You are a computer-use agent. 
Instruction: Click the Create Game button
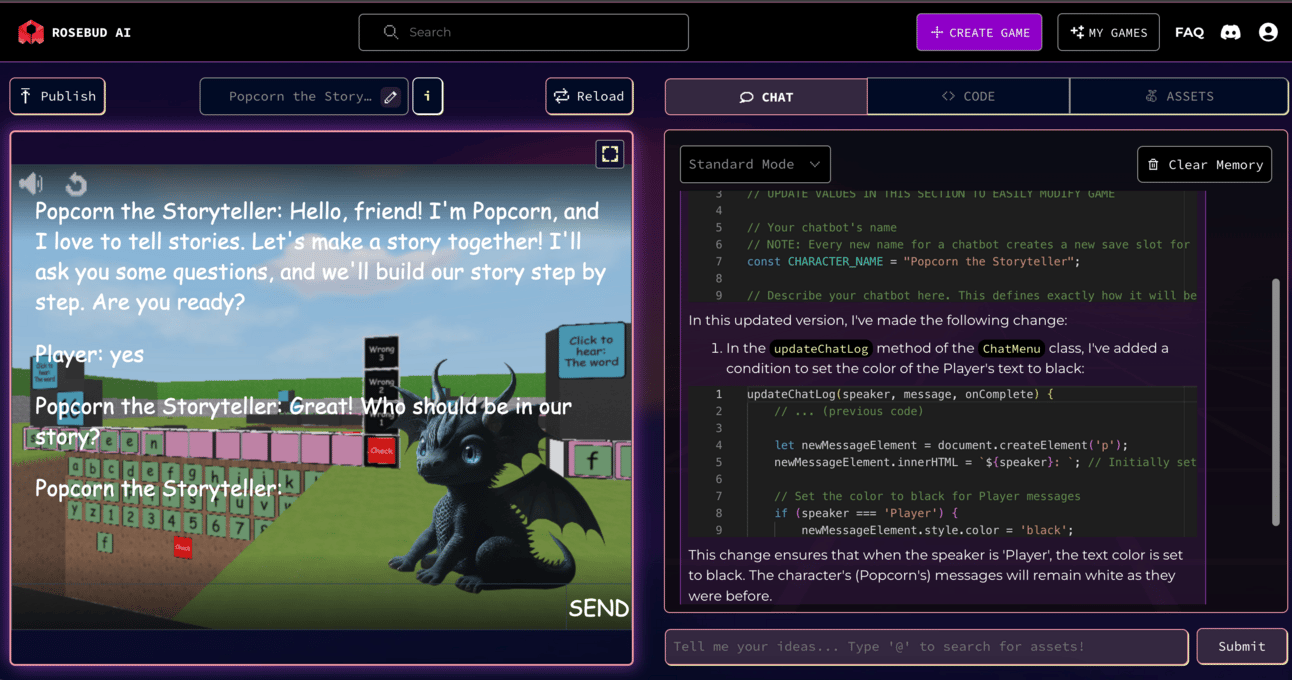(979, 32)
